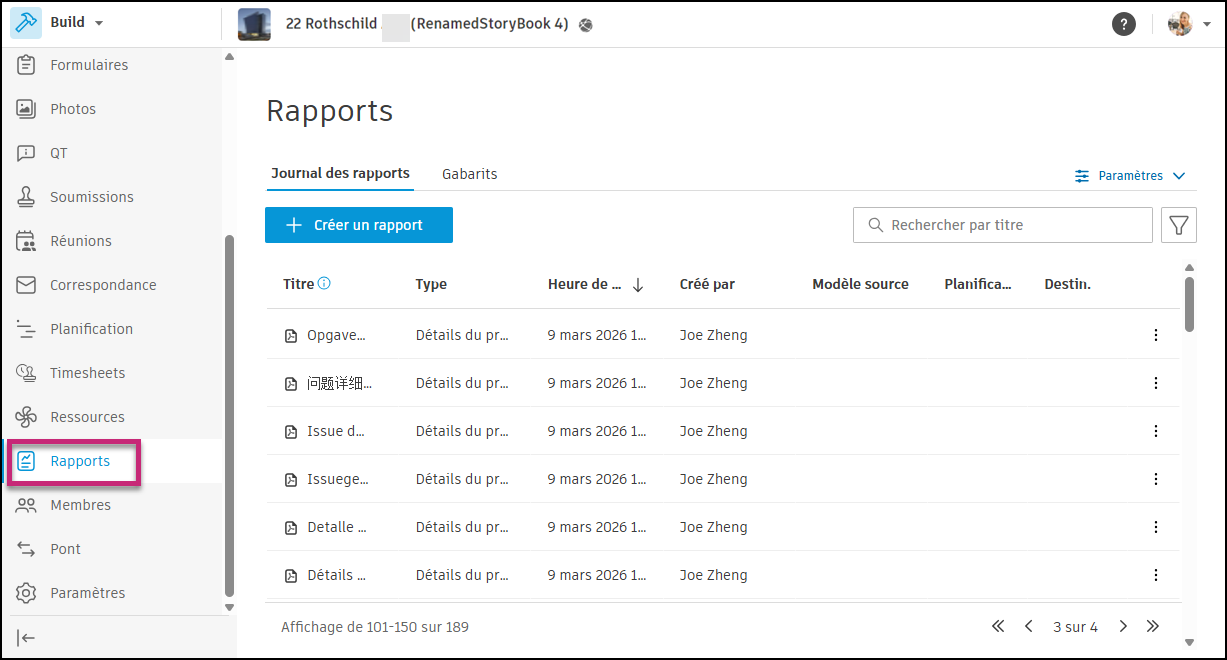This screenshot has height=660, width=1227.
Task: Switch to Journal des rapports tab
Action: click(x=340, y=173)
